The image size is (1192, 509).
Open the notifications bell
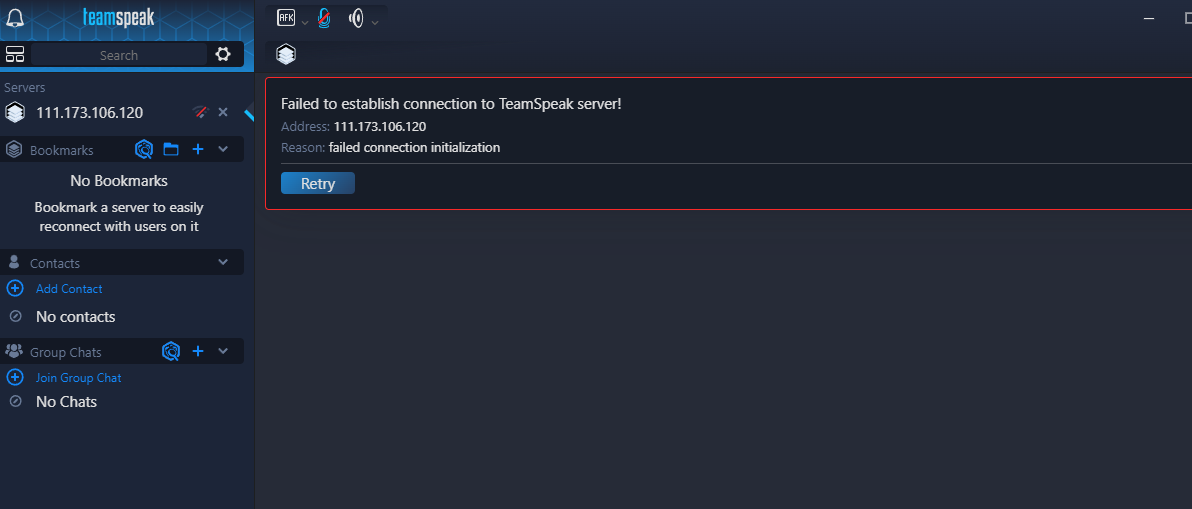[15, 18]
